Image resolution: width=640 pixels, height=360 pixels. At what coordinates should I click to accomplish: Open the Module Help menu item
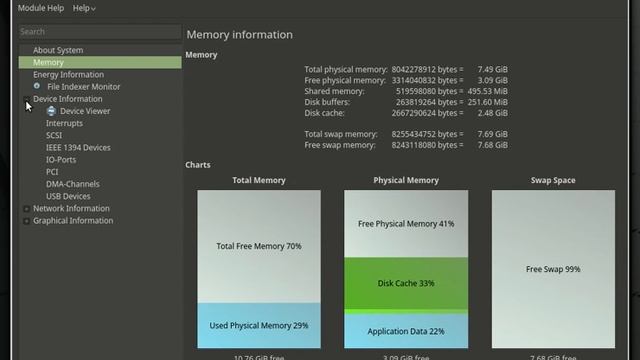pyautogui.click(x=41, y=8)
